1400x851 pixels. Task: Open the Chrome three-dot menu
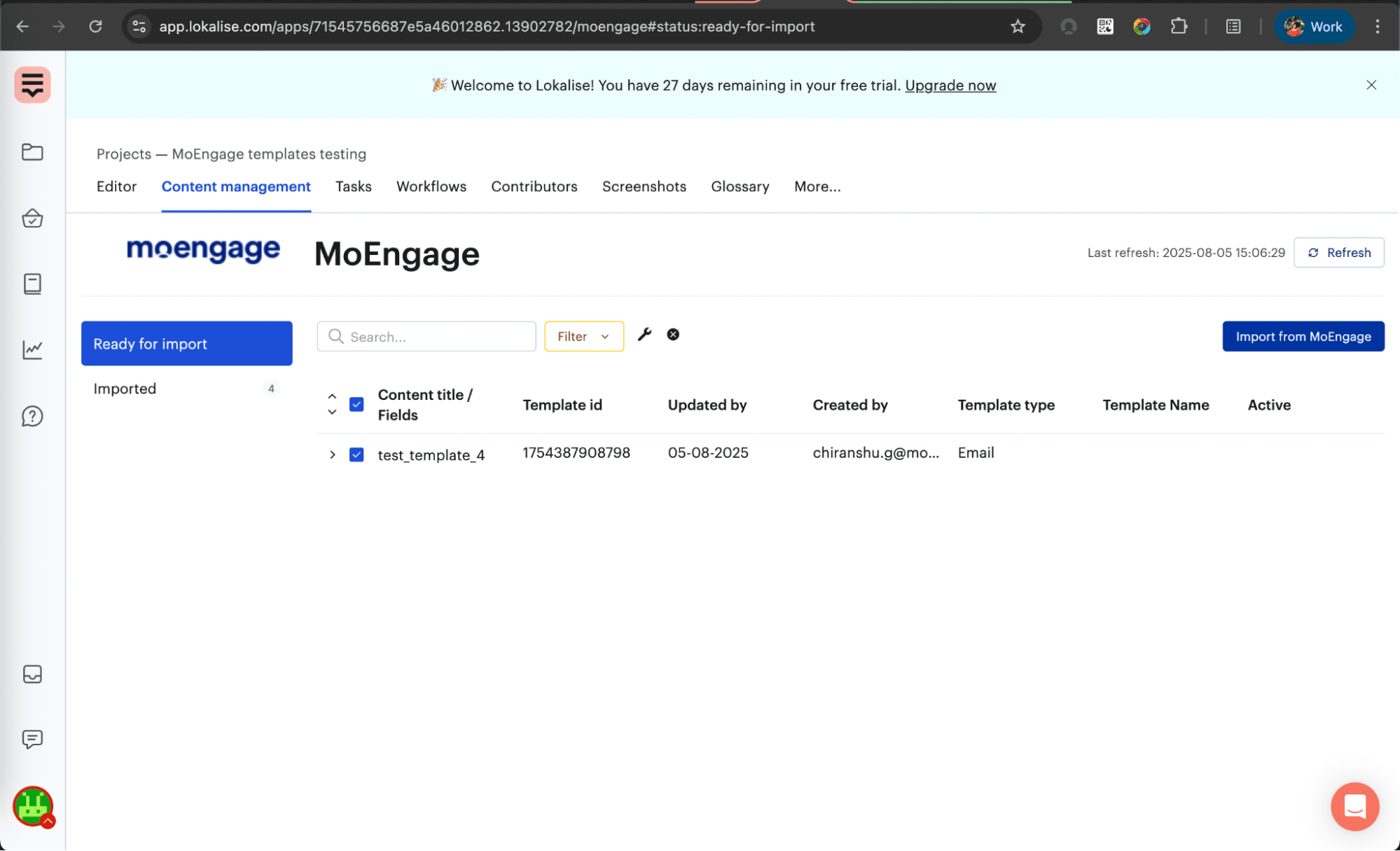1377,27
